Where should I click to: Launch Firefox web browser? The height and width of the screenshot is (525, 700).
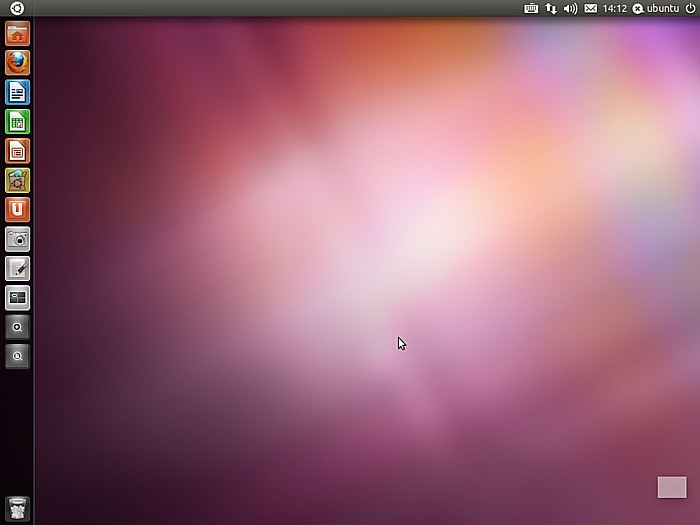click(17, 62)
